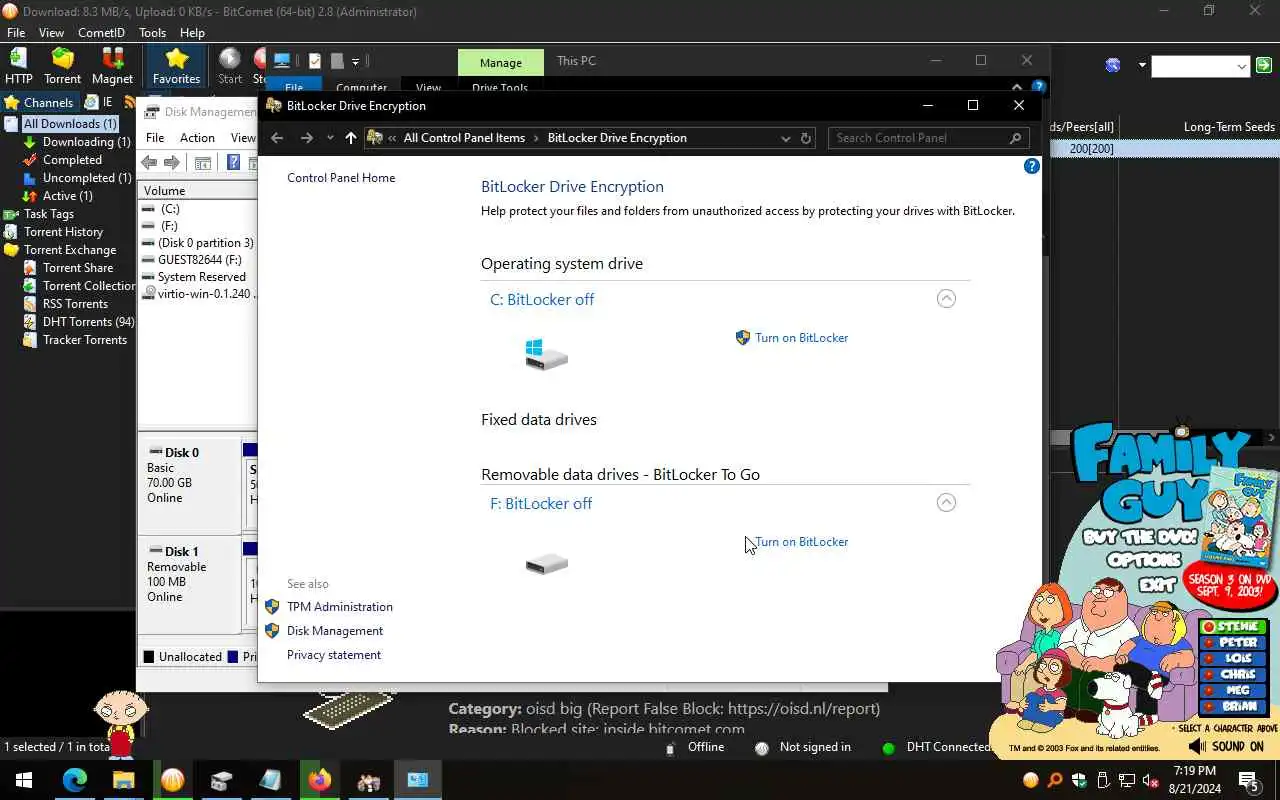Click the F: removable drive icon

546,564
